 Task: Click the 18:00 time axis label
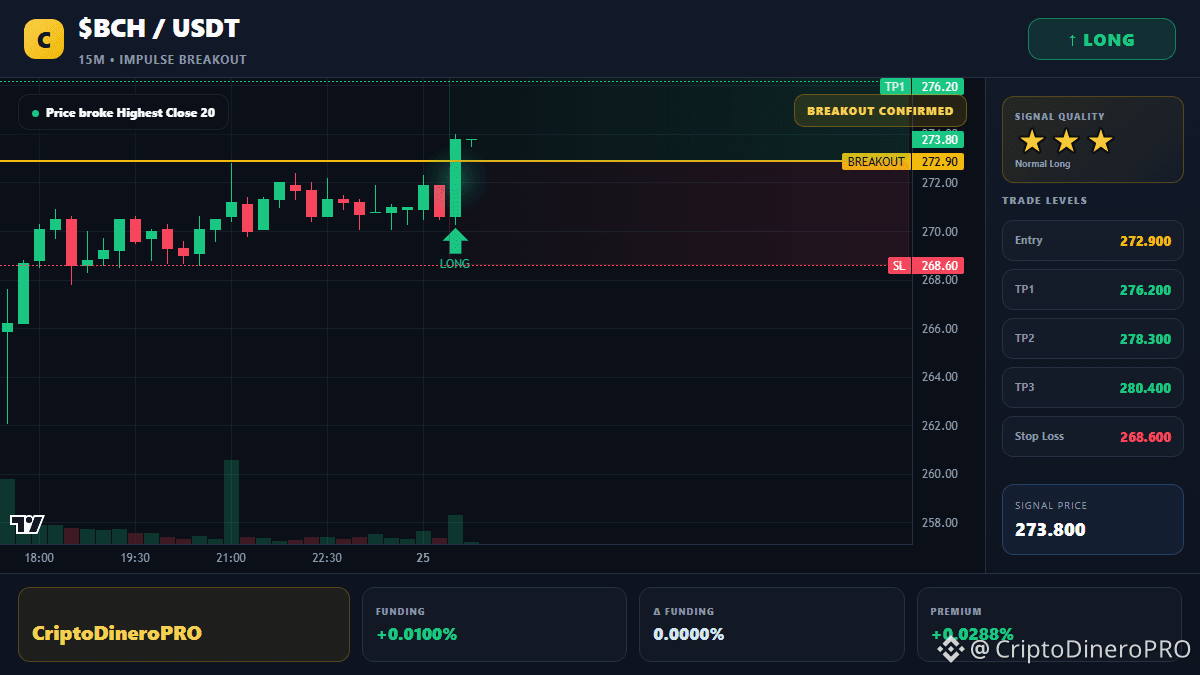tap(39, 558)
